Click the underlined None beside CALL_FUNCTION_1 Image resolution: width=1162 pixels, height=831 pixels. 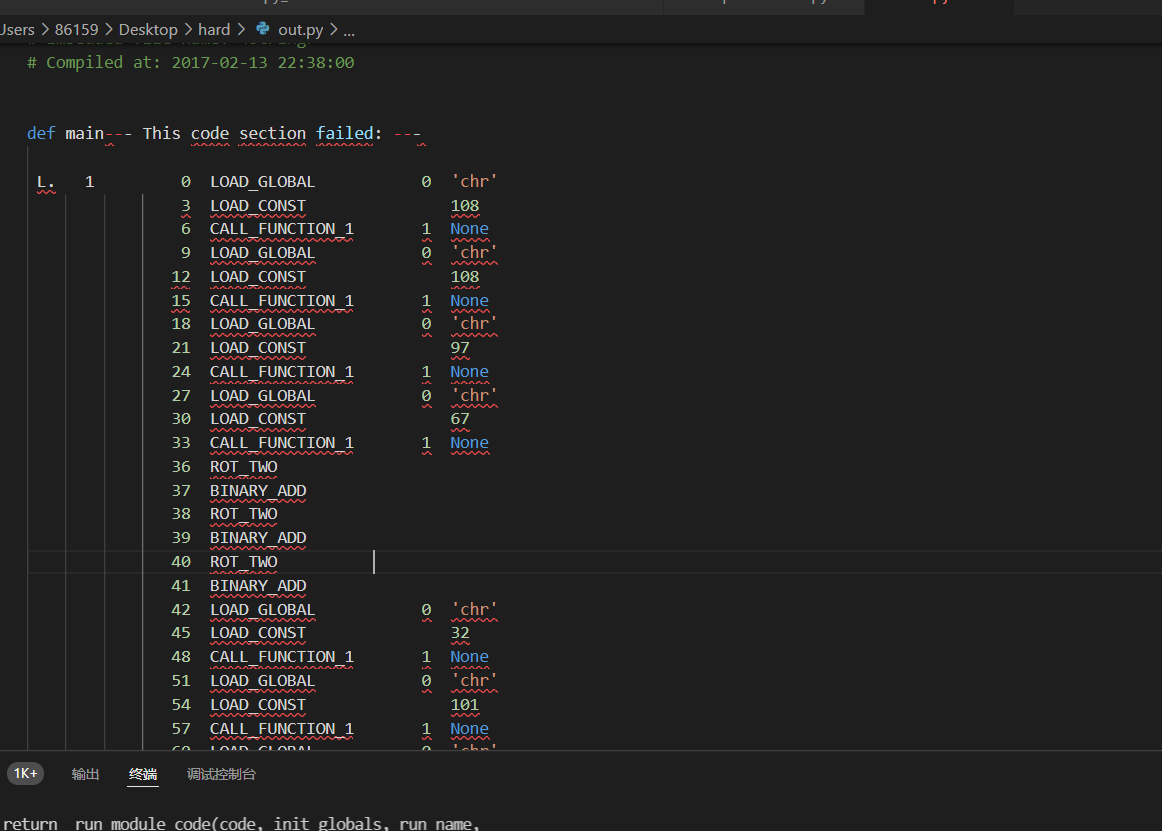(469, 228)
